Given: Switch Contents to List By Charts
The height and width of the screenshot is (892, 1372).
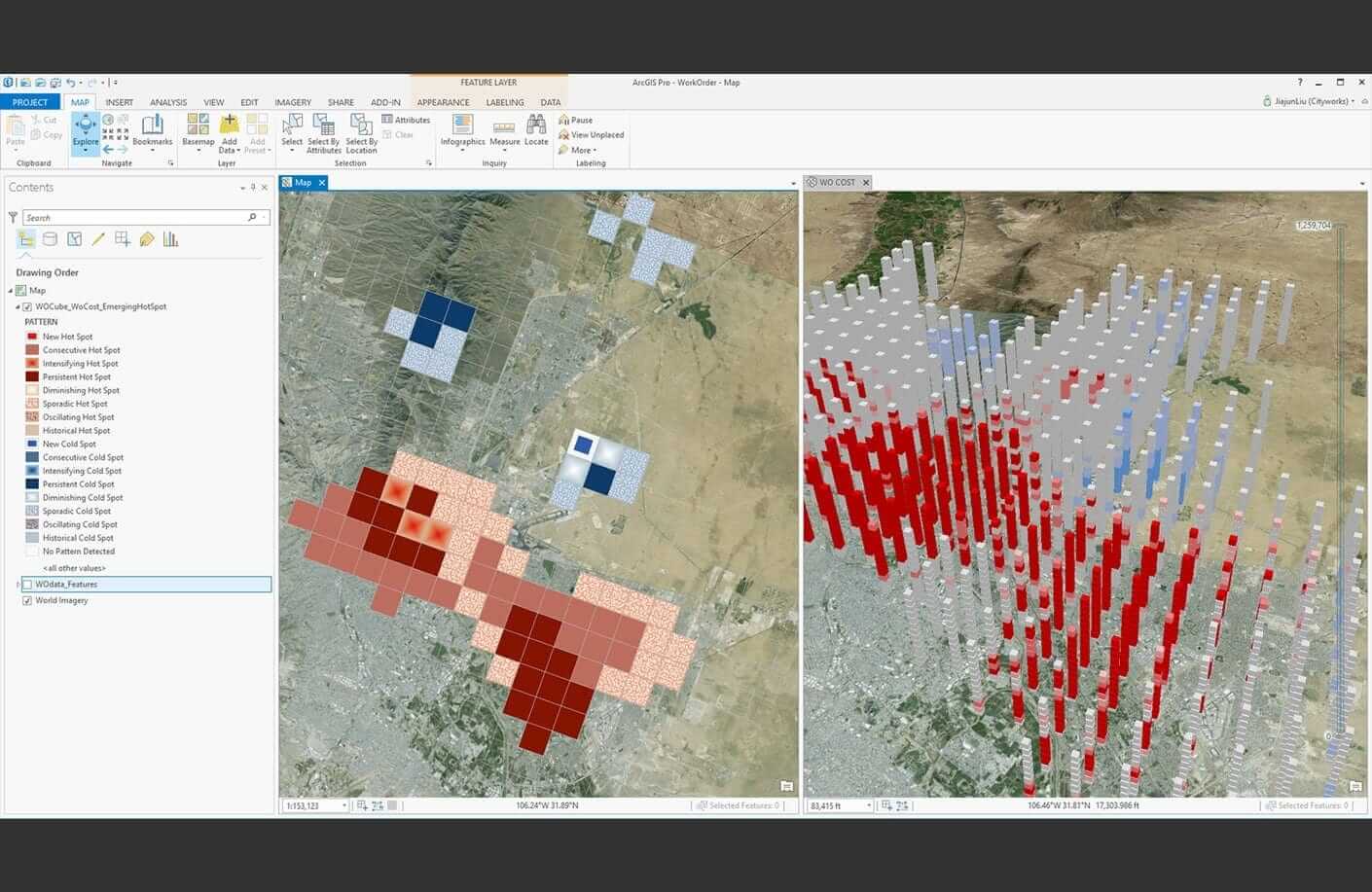Looking at the screenshot, I should tap(171, 239).
